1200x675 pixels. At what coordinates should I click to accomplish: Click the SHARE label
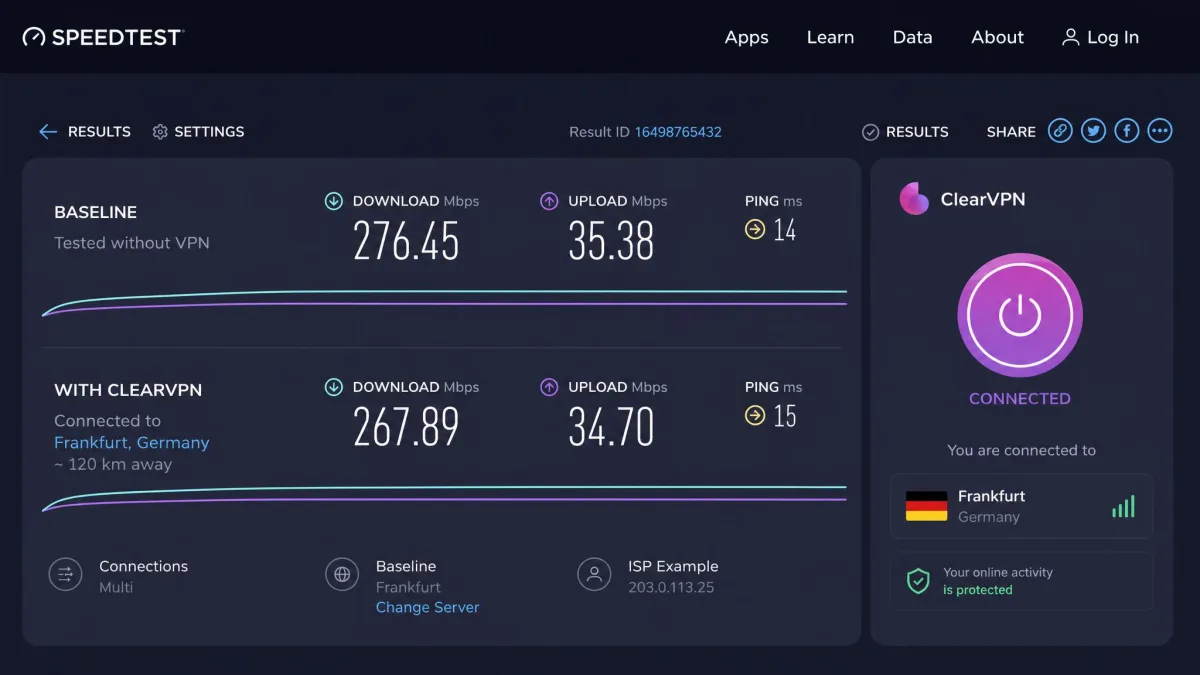click(x=1011, y=132)
